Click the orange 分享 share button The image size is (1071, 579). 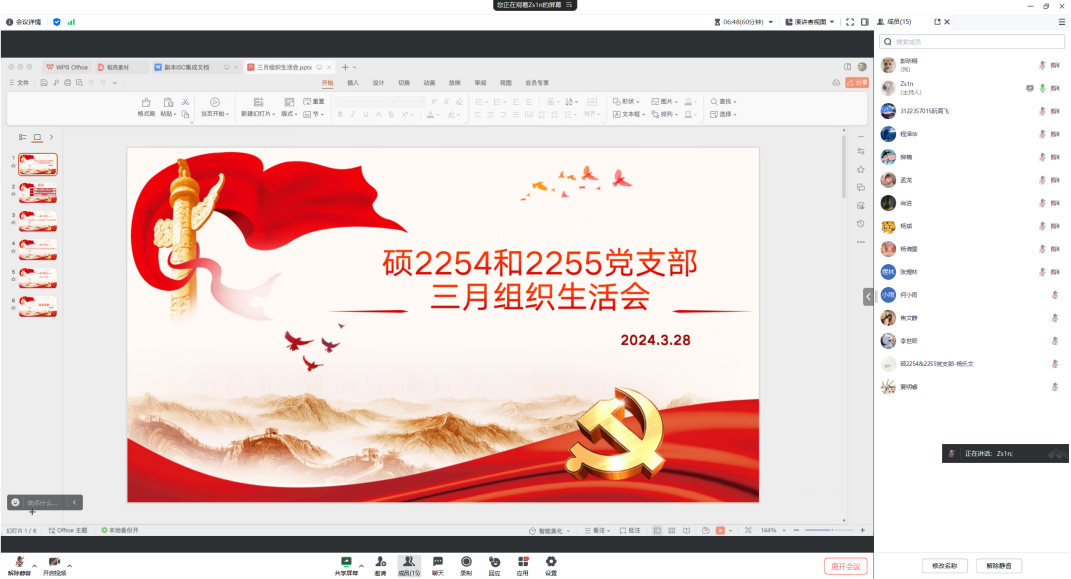click(x=857, y=83)
